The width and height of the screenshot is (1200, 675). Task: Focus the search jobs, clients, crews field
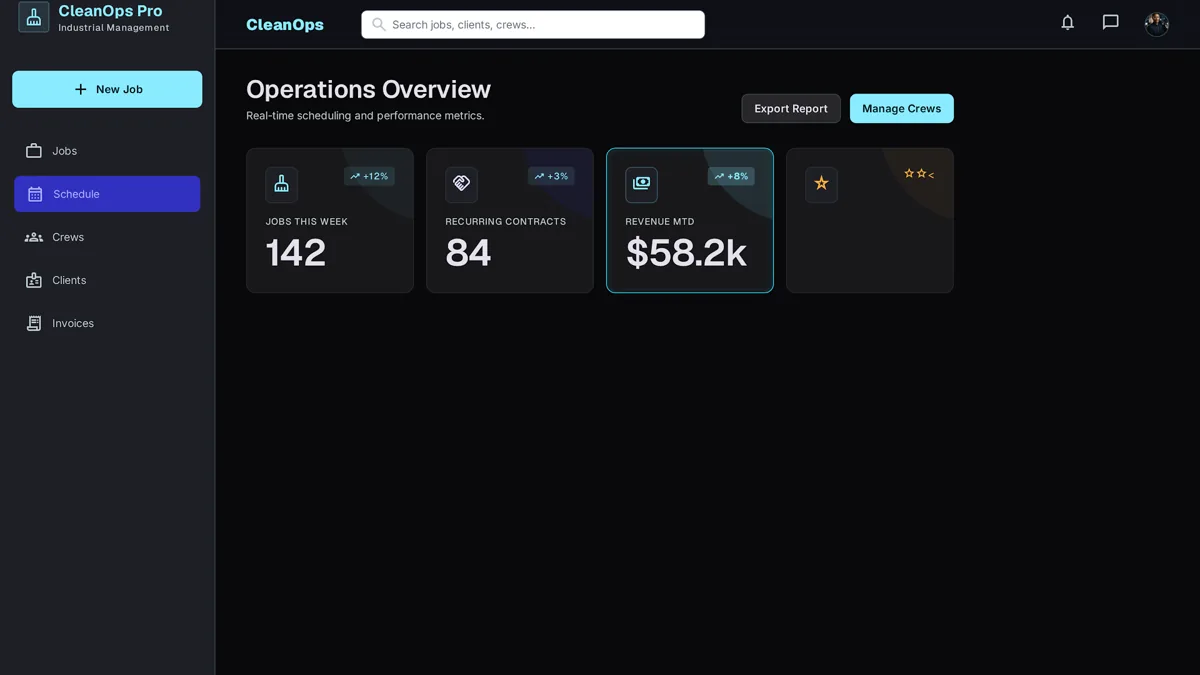coord(533,24)
